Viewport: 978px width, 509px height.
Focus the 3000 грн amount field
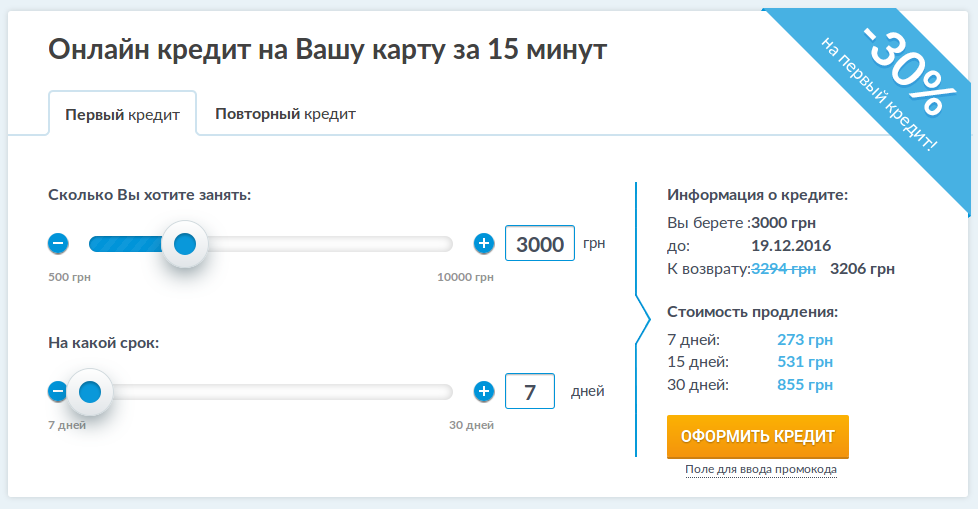pos(540,243)
